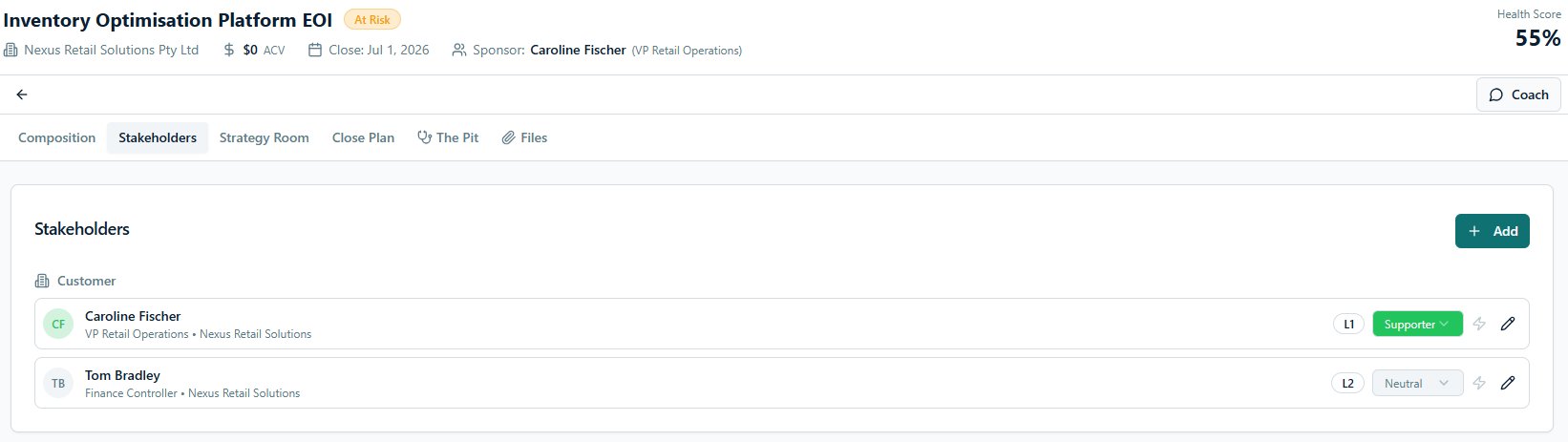Go to the Close Plan tab
The width and height of the screenshot is (1568, 442).
pos(363,137)
